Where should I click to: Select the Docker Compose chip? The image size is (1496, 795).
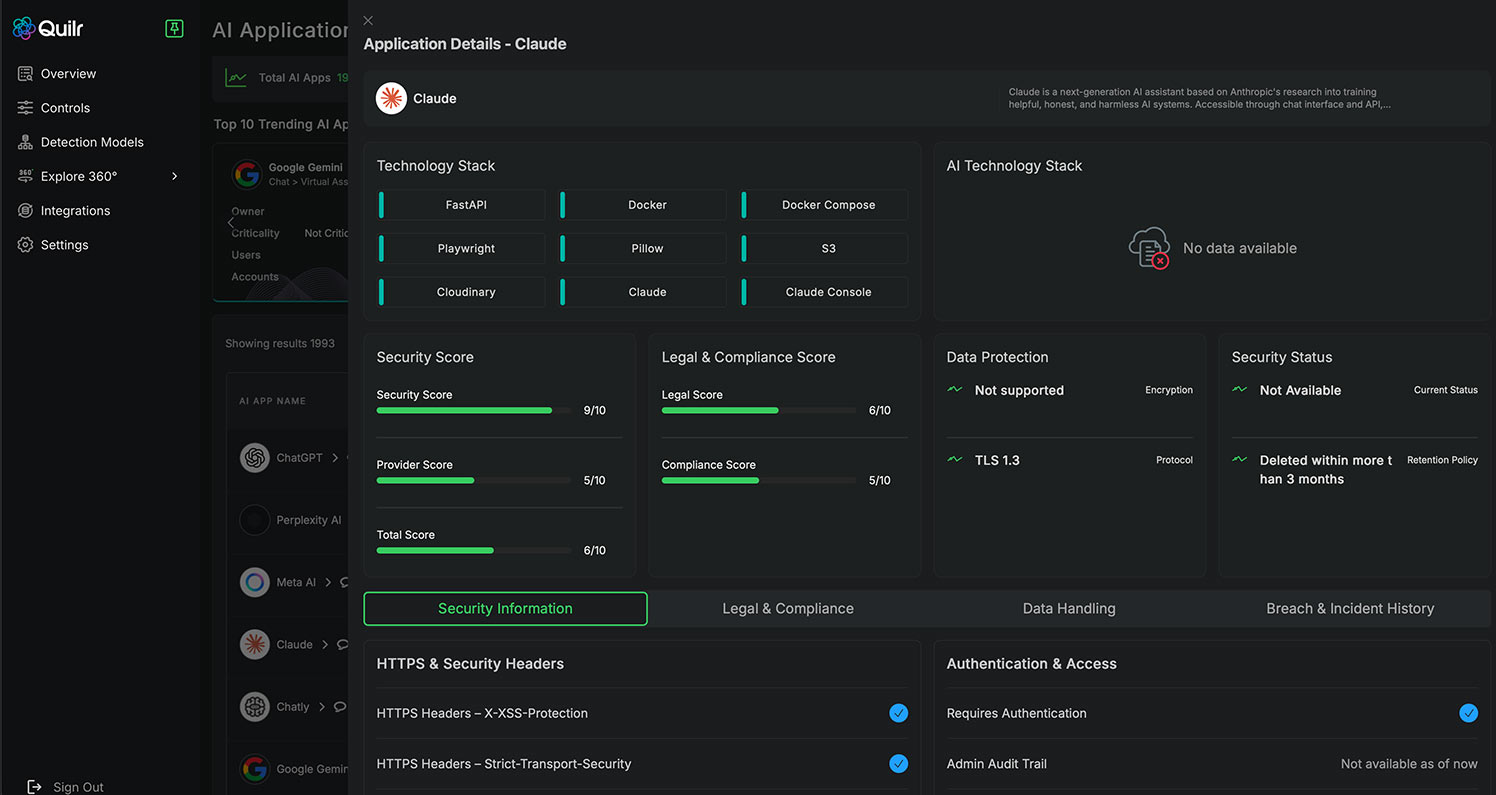(x=825, y=205)
